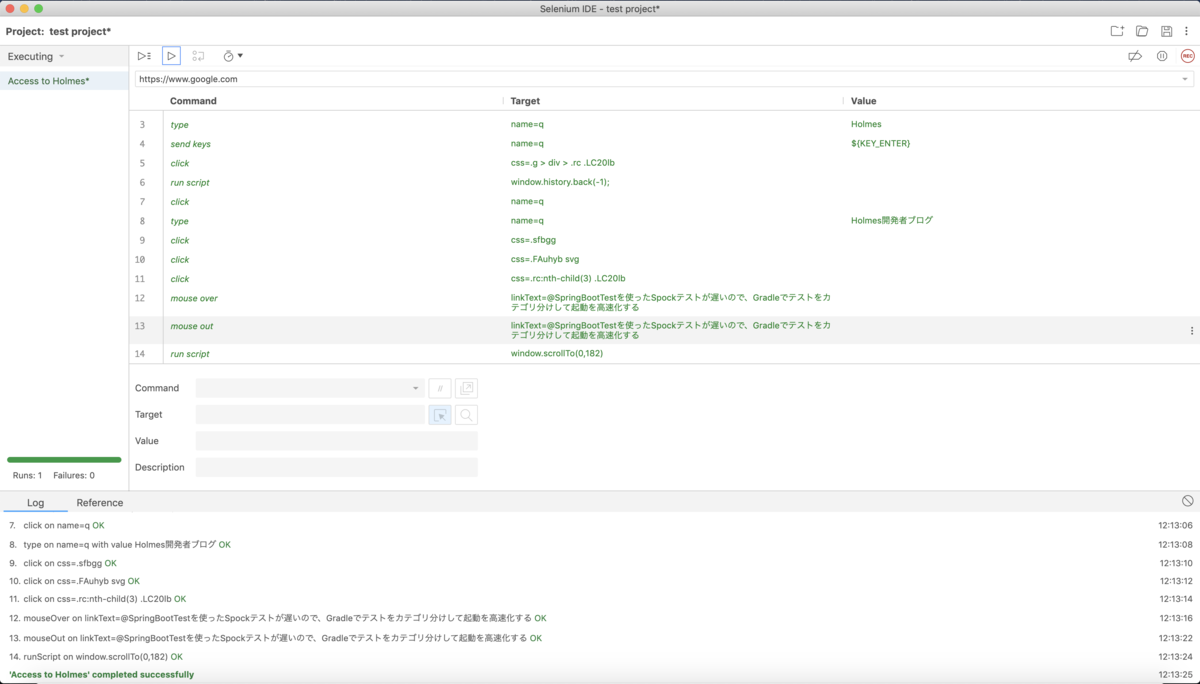Click the find target in page magnifier

(467, 415)
